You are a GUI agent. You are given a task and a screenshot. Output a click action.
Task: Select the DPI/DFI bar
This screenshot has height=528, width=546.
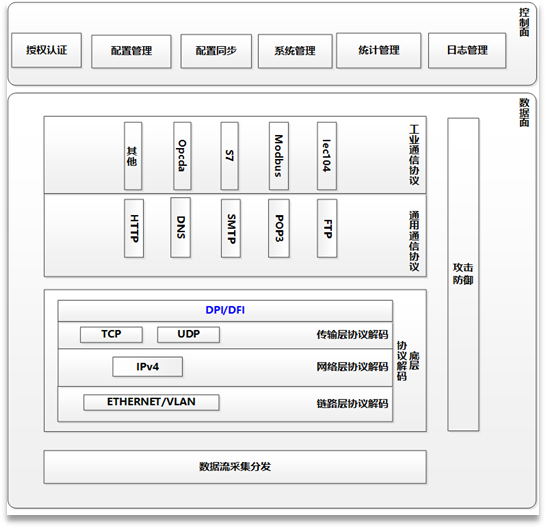225,310
